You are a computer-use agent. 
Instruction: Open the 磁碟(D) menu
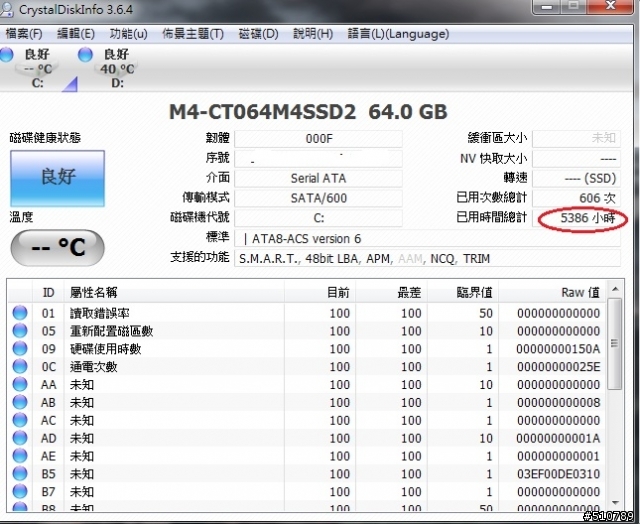(x=258, y=34)
